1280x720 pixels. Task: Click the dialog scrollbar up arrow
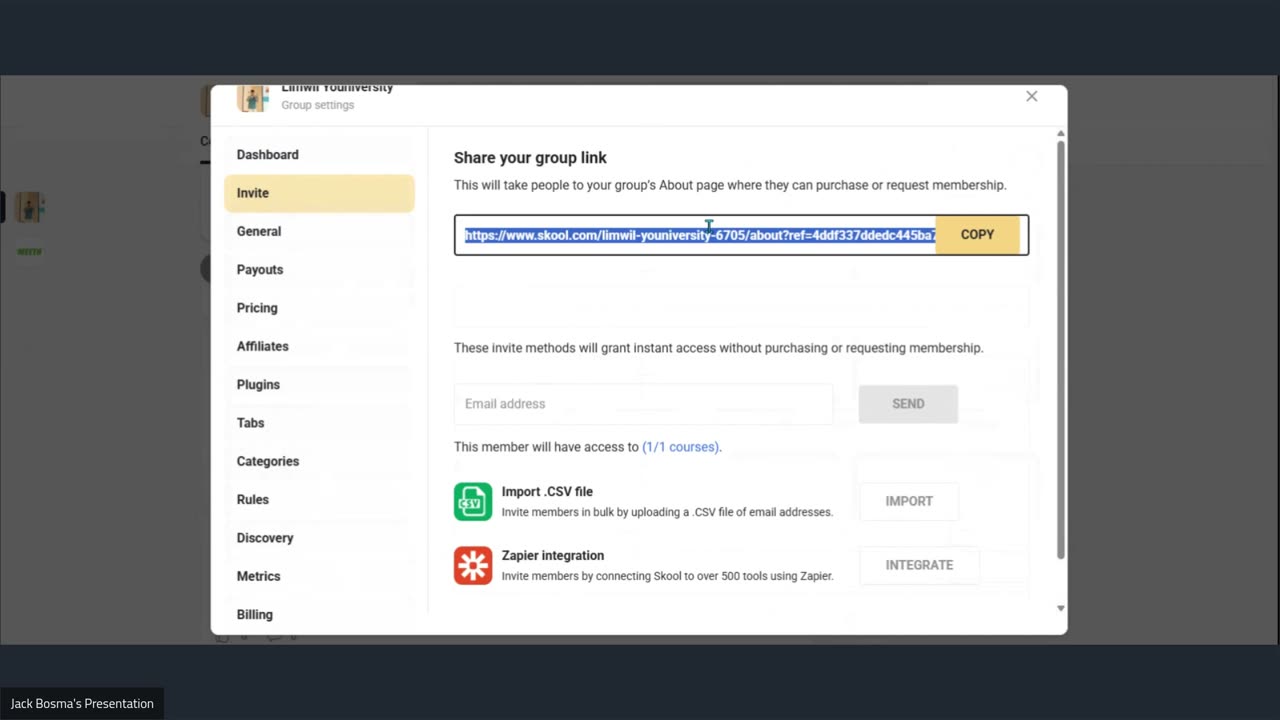point(1061,133)
